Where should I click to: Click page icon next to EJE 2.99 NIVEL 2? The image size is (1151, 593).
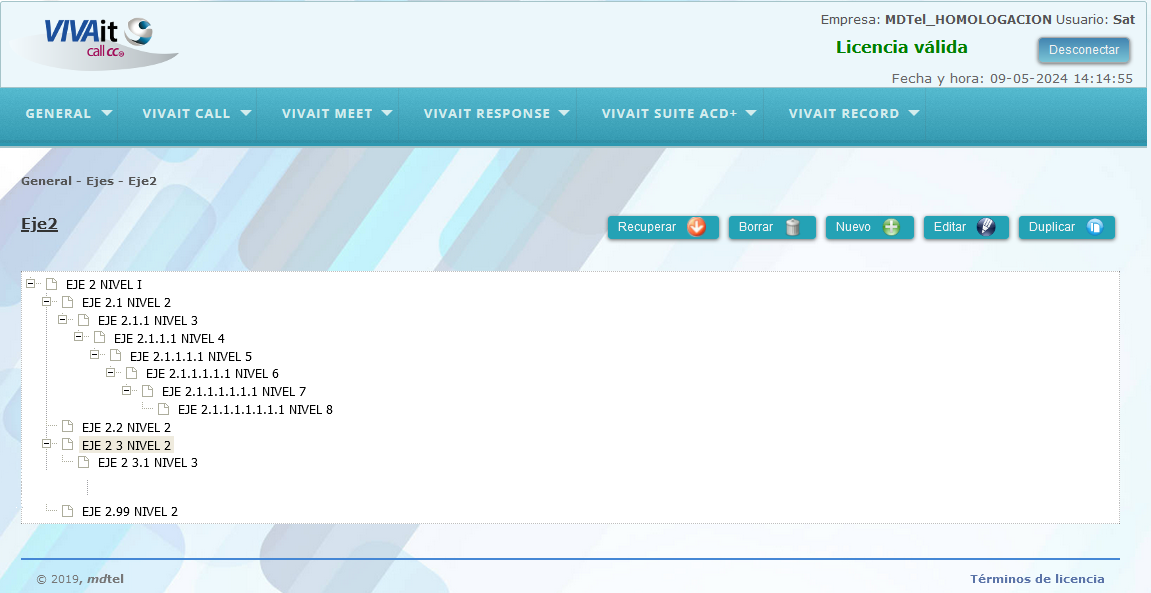point(68,511)
